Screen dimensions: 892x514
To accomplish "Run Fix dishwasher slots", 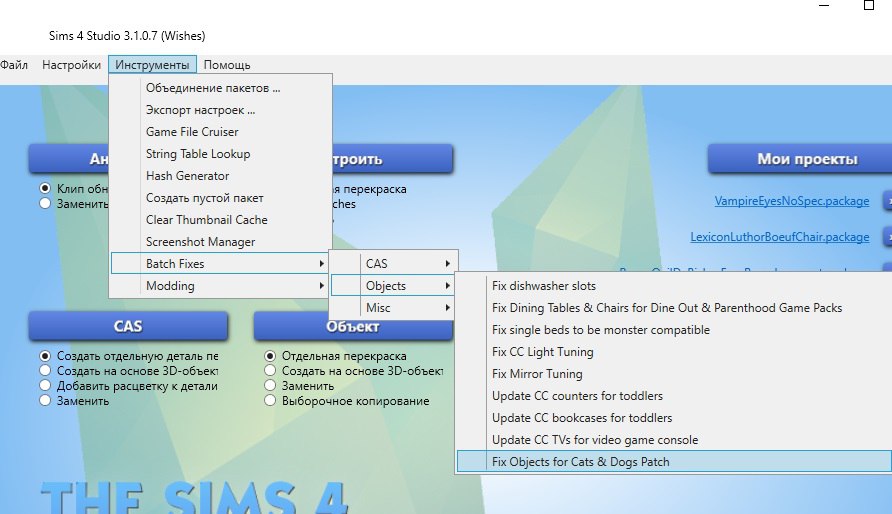I will tap(674, 285).
